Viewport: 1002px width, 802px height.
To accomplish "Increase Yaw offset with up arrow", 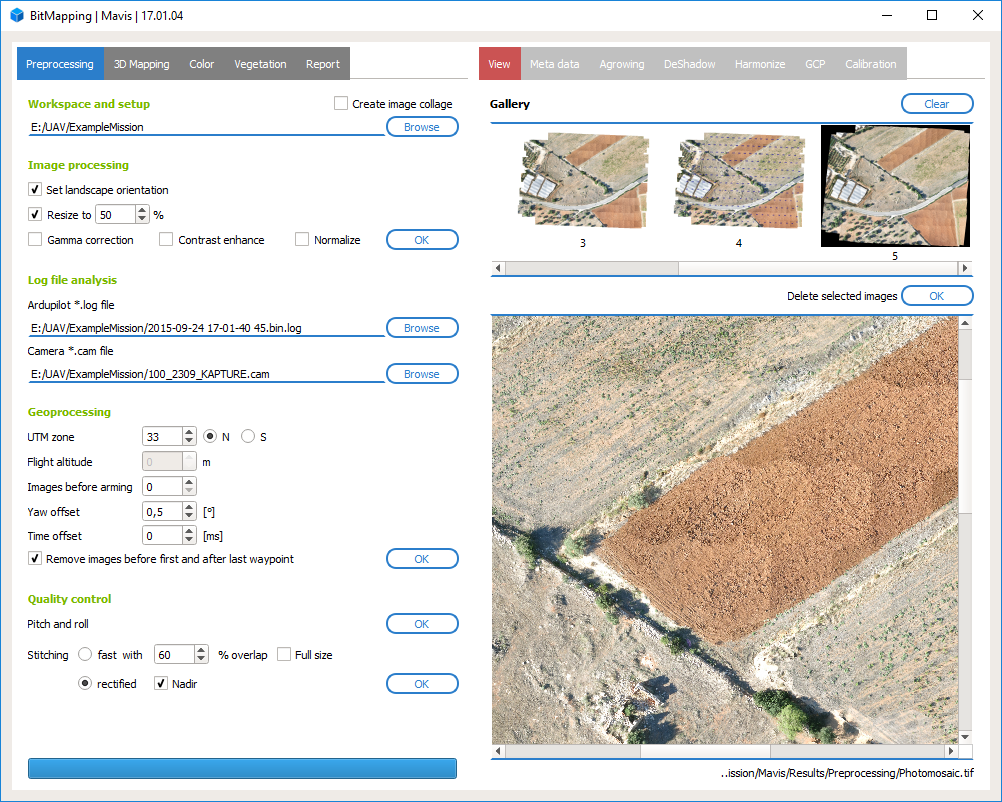I will tap(189, 507).
